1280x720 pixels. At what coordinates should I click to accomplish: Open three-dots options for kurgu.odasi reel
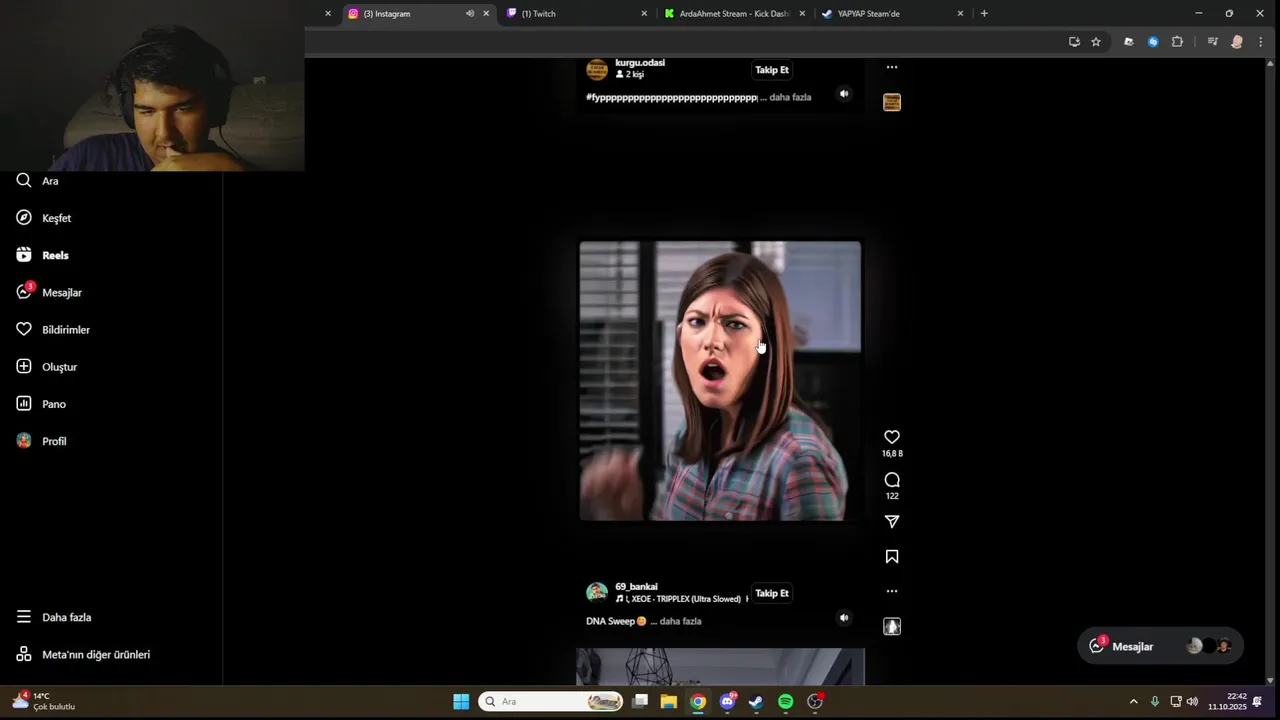[x=892, y=67]
